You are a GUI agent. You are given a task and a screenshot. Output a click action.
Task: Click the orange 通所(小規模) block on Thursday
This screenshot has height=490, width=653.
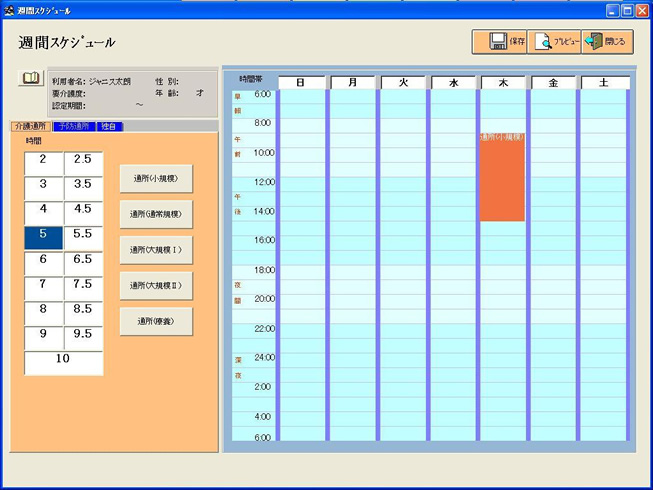[502, 177]
